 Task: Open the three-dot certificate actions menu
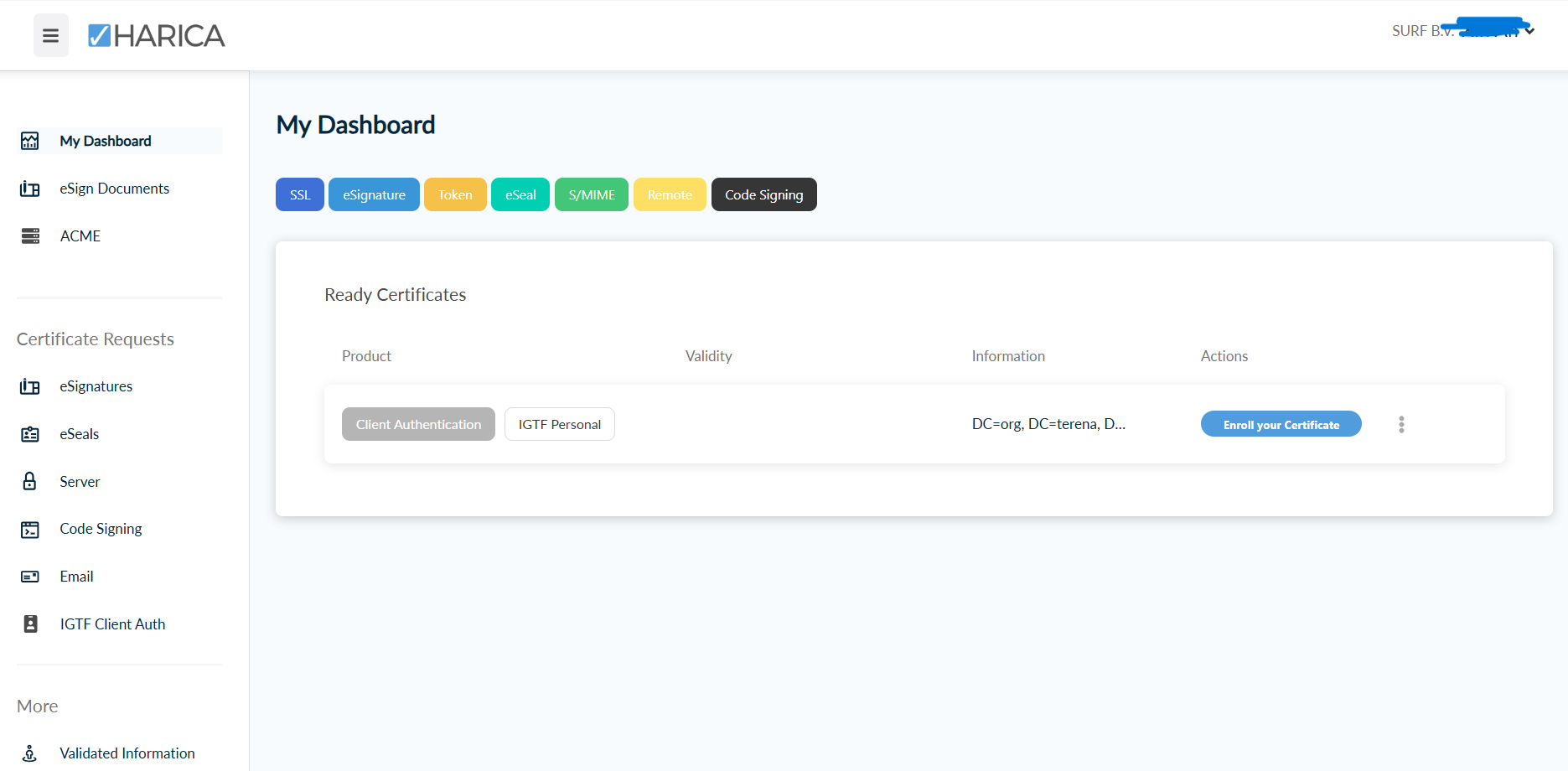click(x=1401, y=424)
